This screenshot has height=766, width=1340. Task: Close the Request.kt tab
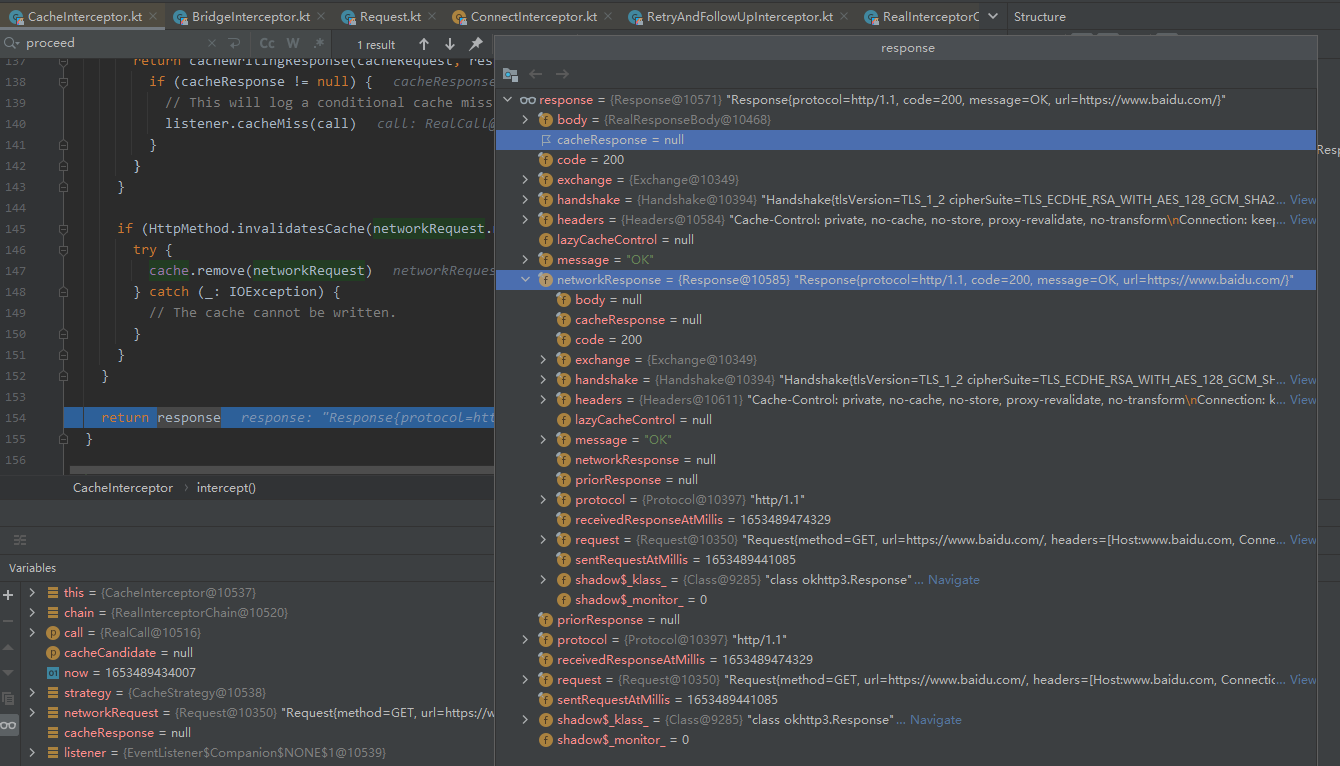coord(430,17)
